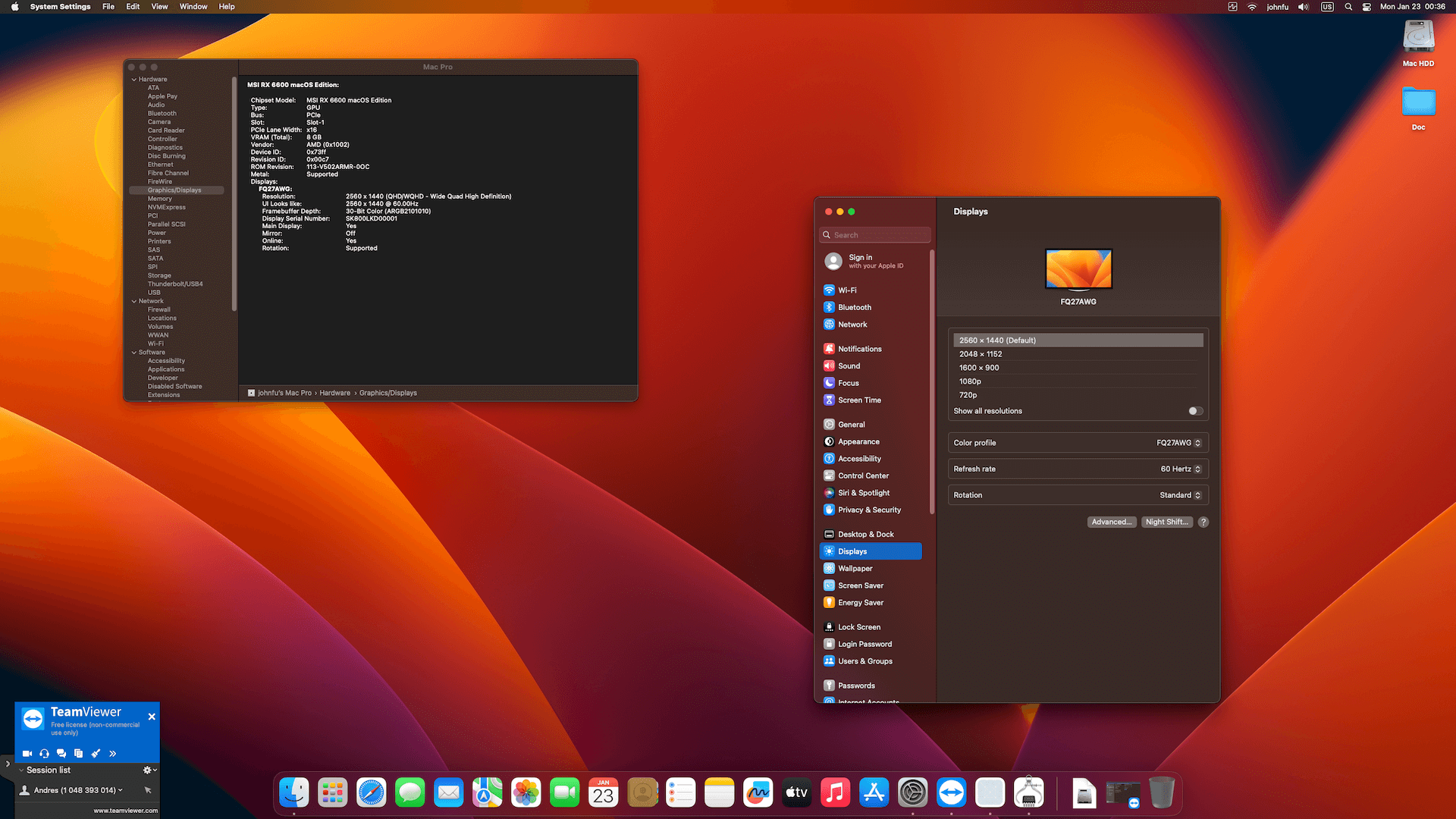This screenshot has width=1456, height=819.
Task: Open Bluetooth settings in the sidebar
Action: coord(871,307)
